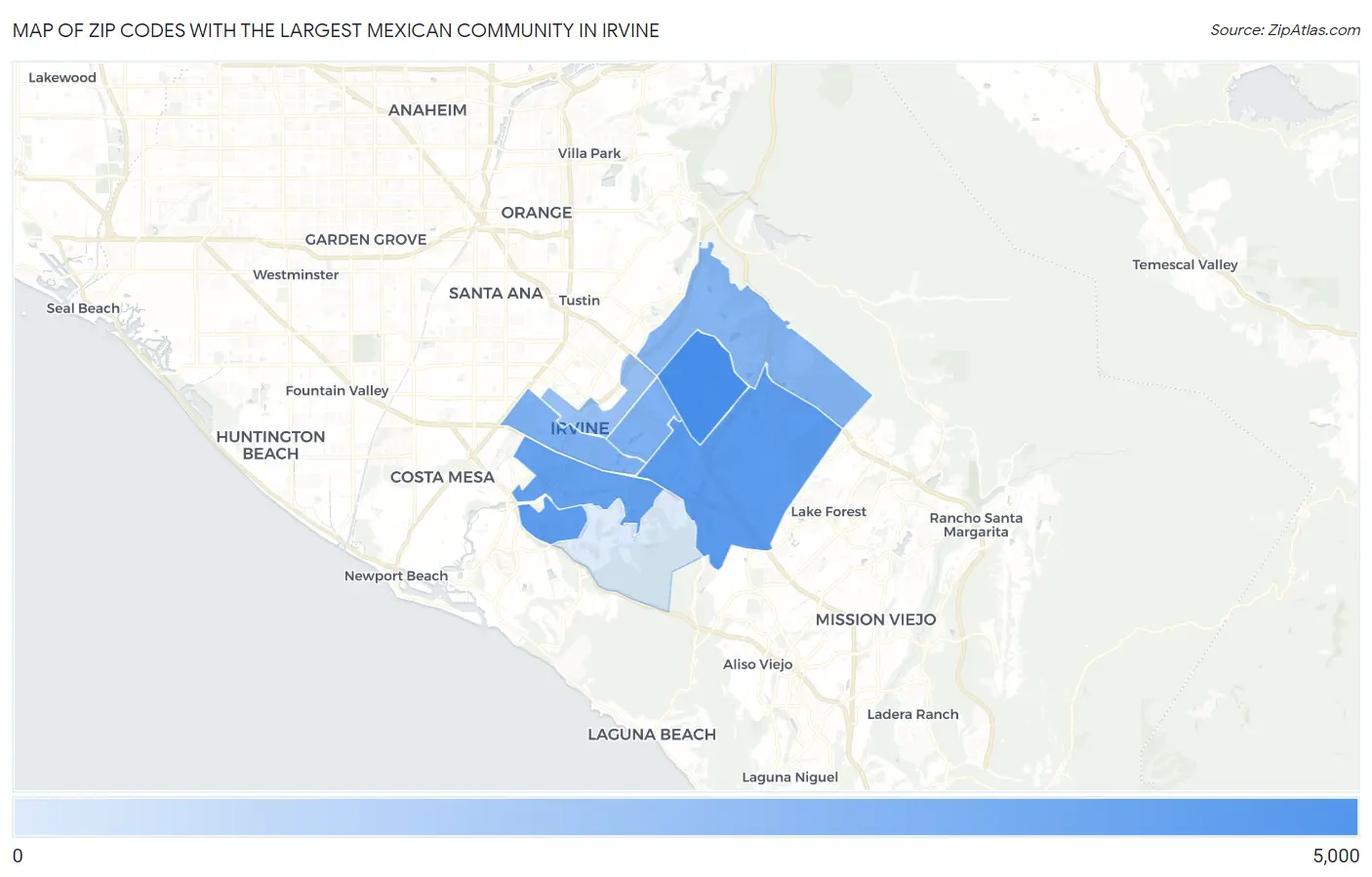
Task: Click the Lakewood map label
Action: click(x=62, y=77)
